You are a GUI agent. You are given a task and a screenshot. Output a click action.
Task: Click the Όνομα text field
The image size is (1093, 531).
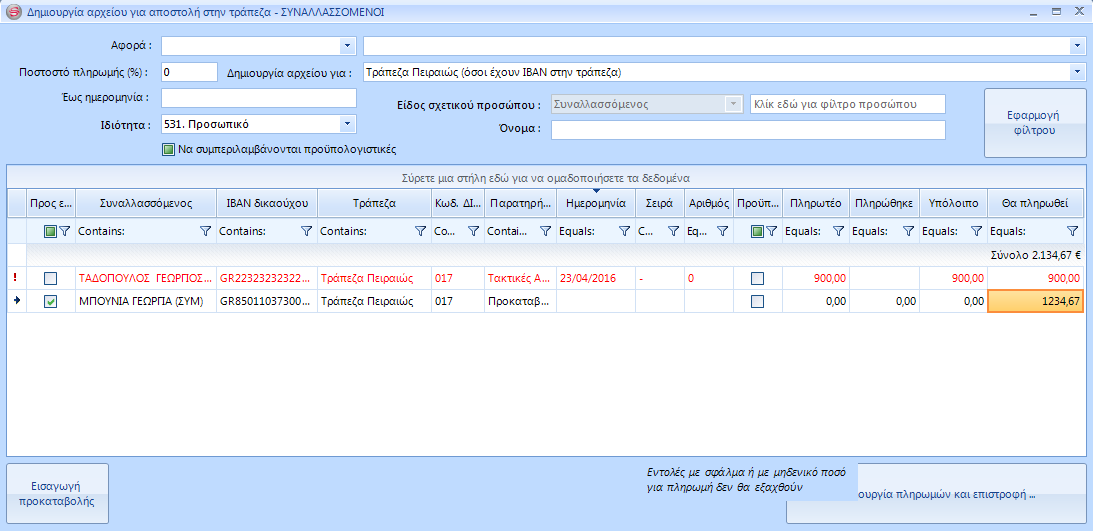[x=747, y=130]
